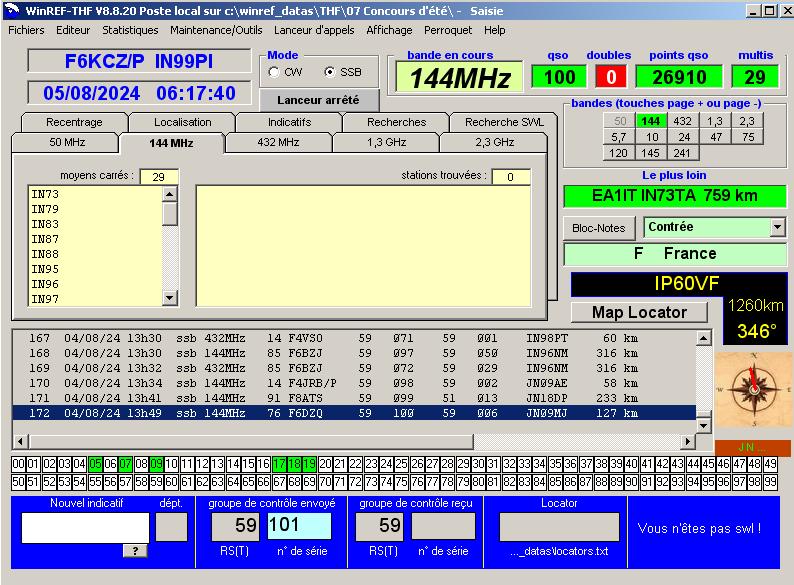Click the green department box 17
Screen dimensions: 794x585
coord(279,463)
